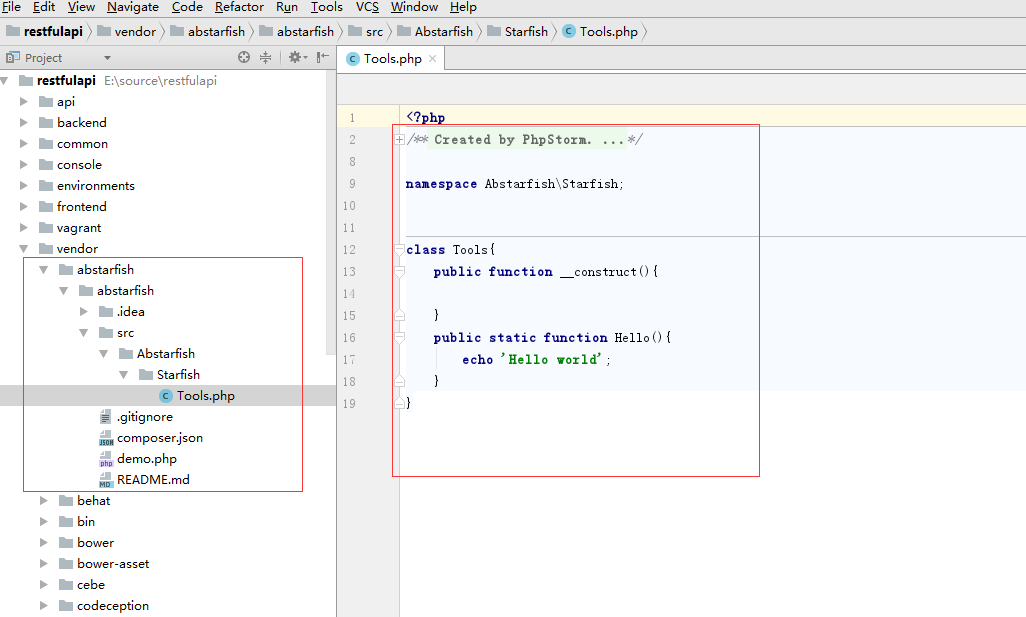Hide the Project tool window with pin icon
The width and height of the screenshot is (1026, 617).
pyautogui.click(x=322, y=57)
